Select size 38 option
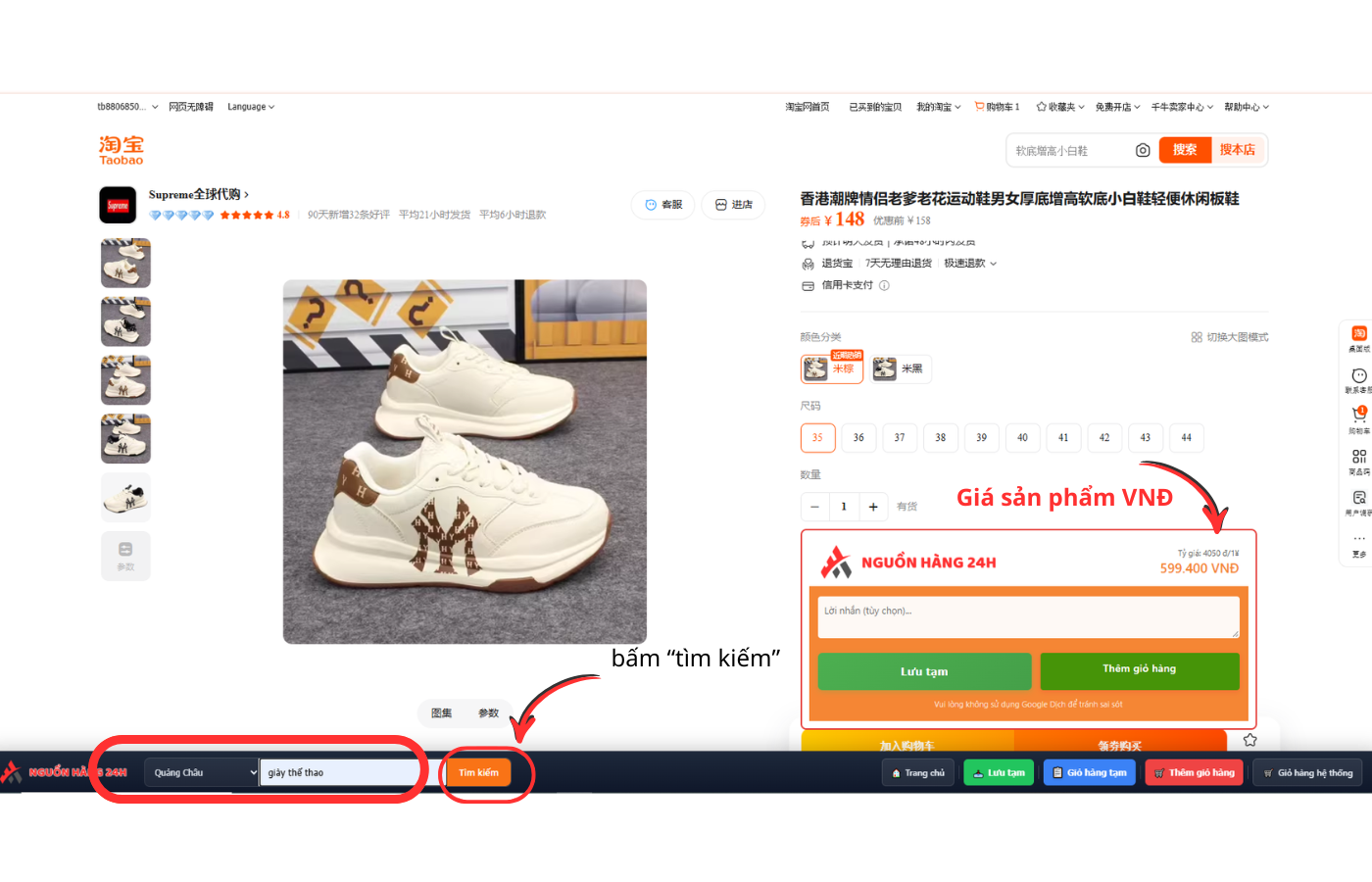 pos(940,438)
